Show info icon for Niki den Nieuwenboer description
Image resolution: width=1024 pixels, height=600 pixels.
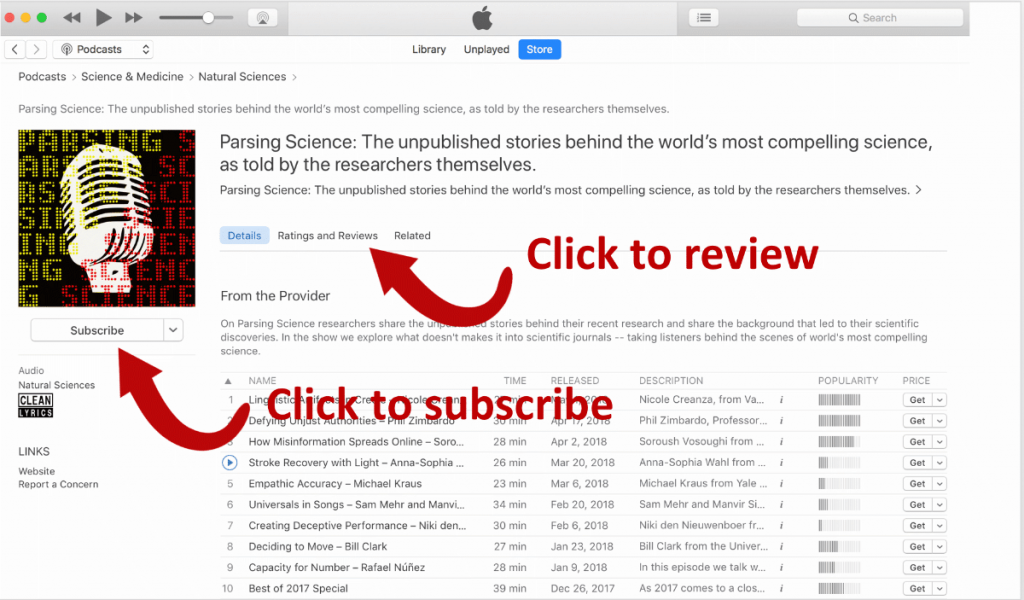click(x=781, y=526)
